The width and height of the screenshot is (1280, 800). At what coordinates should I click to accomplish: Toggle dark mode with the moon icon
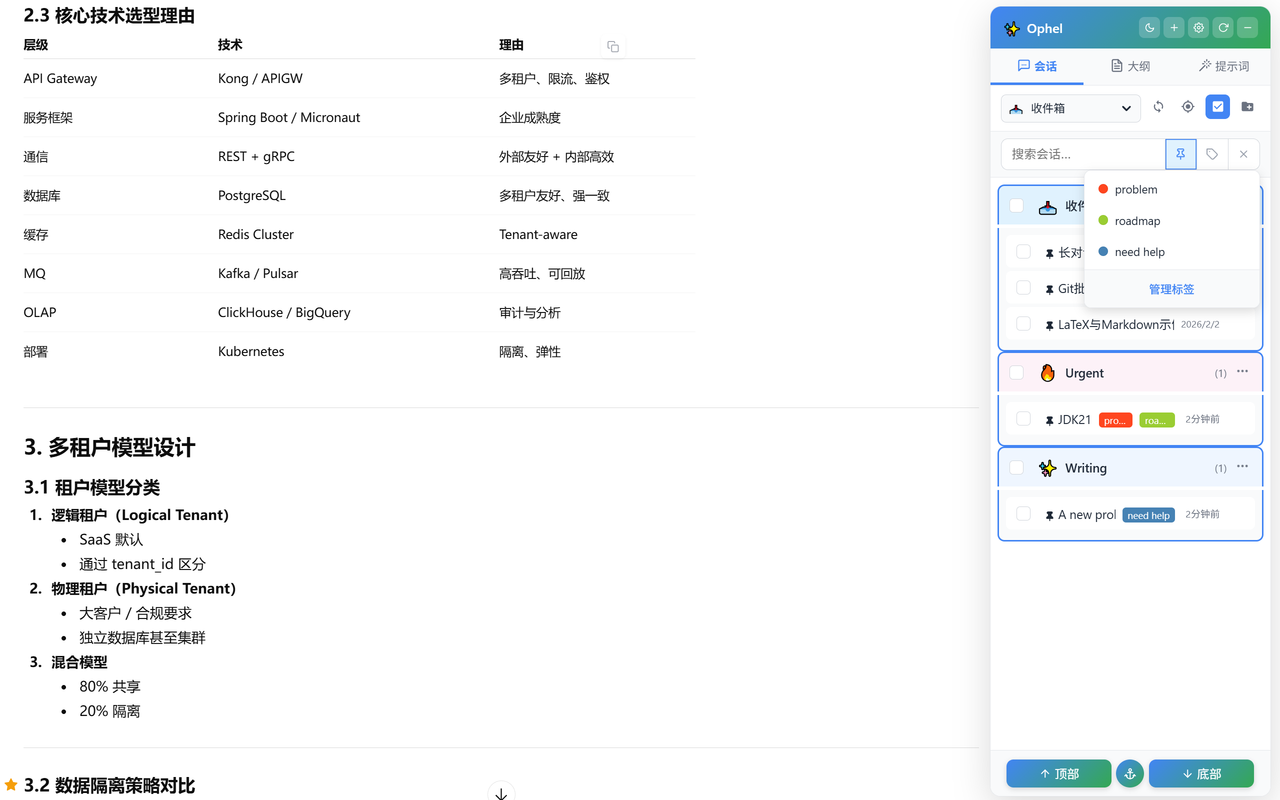[1150, 28]
